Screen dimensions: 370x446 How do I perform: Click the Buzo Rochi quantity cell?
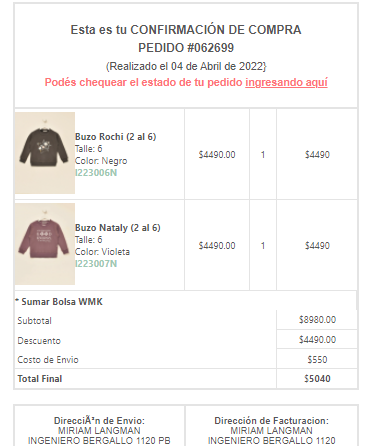263,155
